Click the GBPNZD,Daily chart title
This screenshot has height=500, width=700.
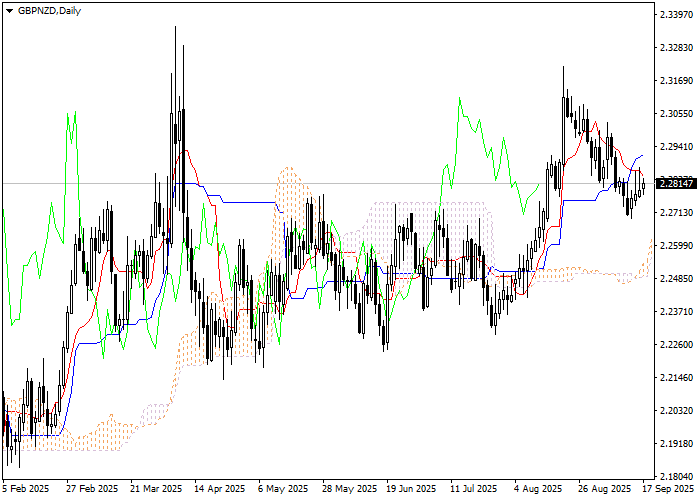pyautogui.click(x=51, y=10)
